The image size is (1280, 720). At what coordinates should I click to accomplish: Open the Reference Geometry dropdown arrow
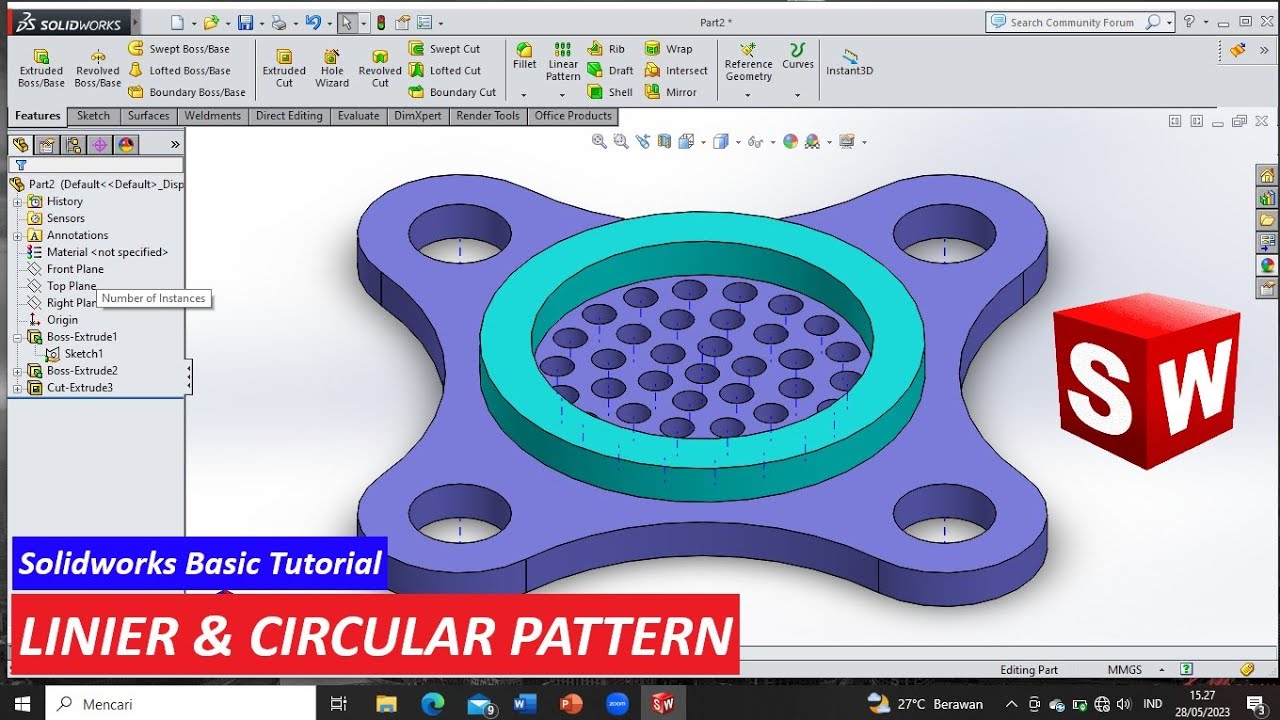point(748,95)
